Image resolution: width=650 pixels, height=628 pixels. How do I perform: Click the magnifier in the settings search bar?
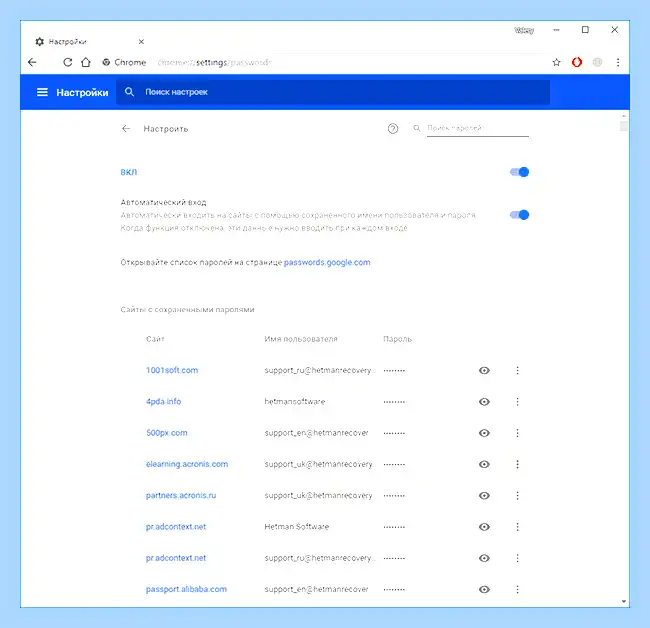coord(129,92)
